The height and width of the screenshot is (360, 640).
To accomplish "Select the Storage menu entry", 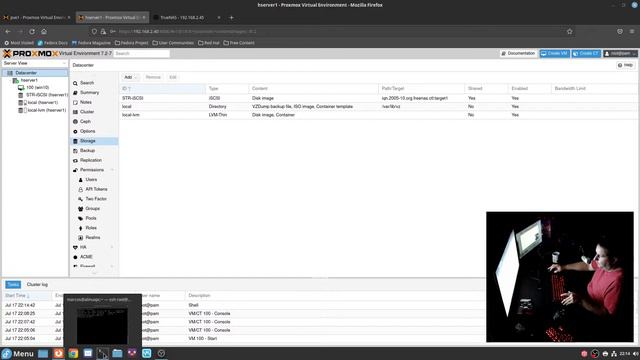I will click(94, 141).
